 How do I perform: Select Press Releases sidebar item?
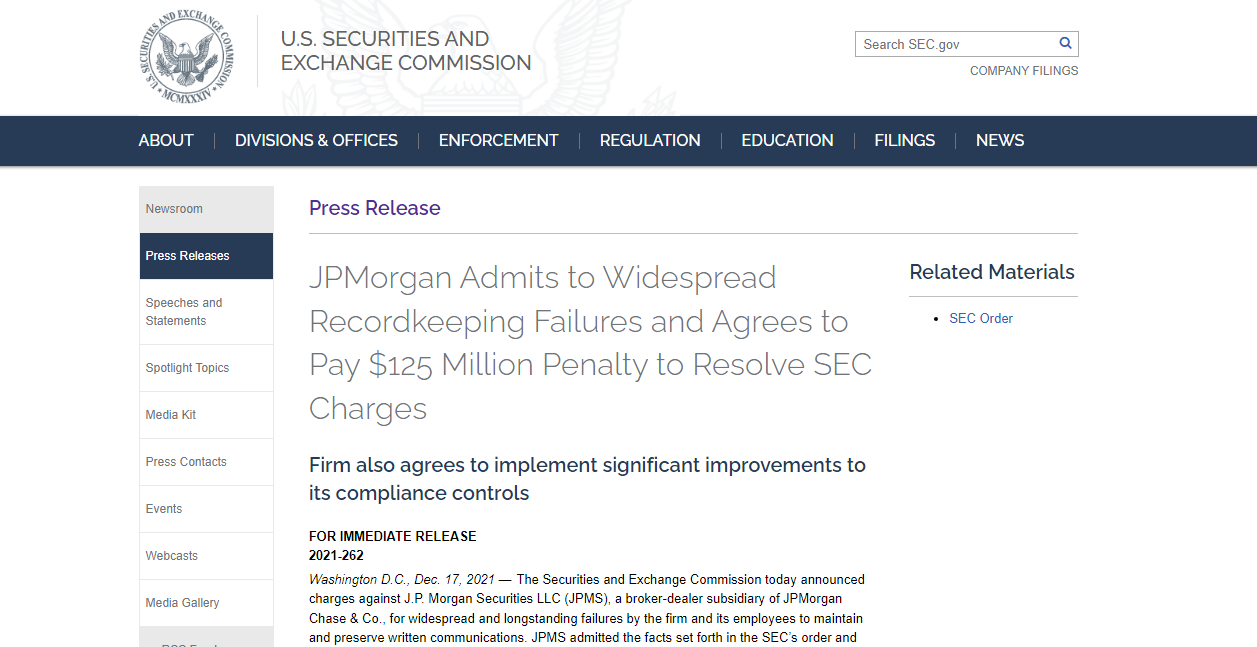coord(206,256)
